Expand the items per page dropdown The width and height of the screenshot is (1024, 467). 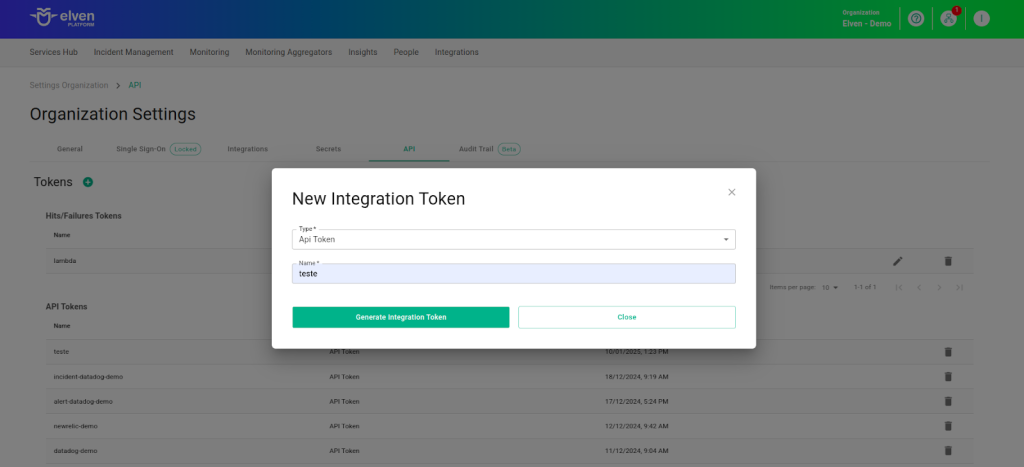(x=830, y=288)
